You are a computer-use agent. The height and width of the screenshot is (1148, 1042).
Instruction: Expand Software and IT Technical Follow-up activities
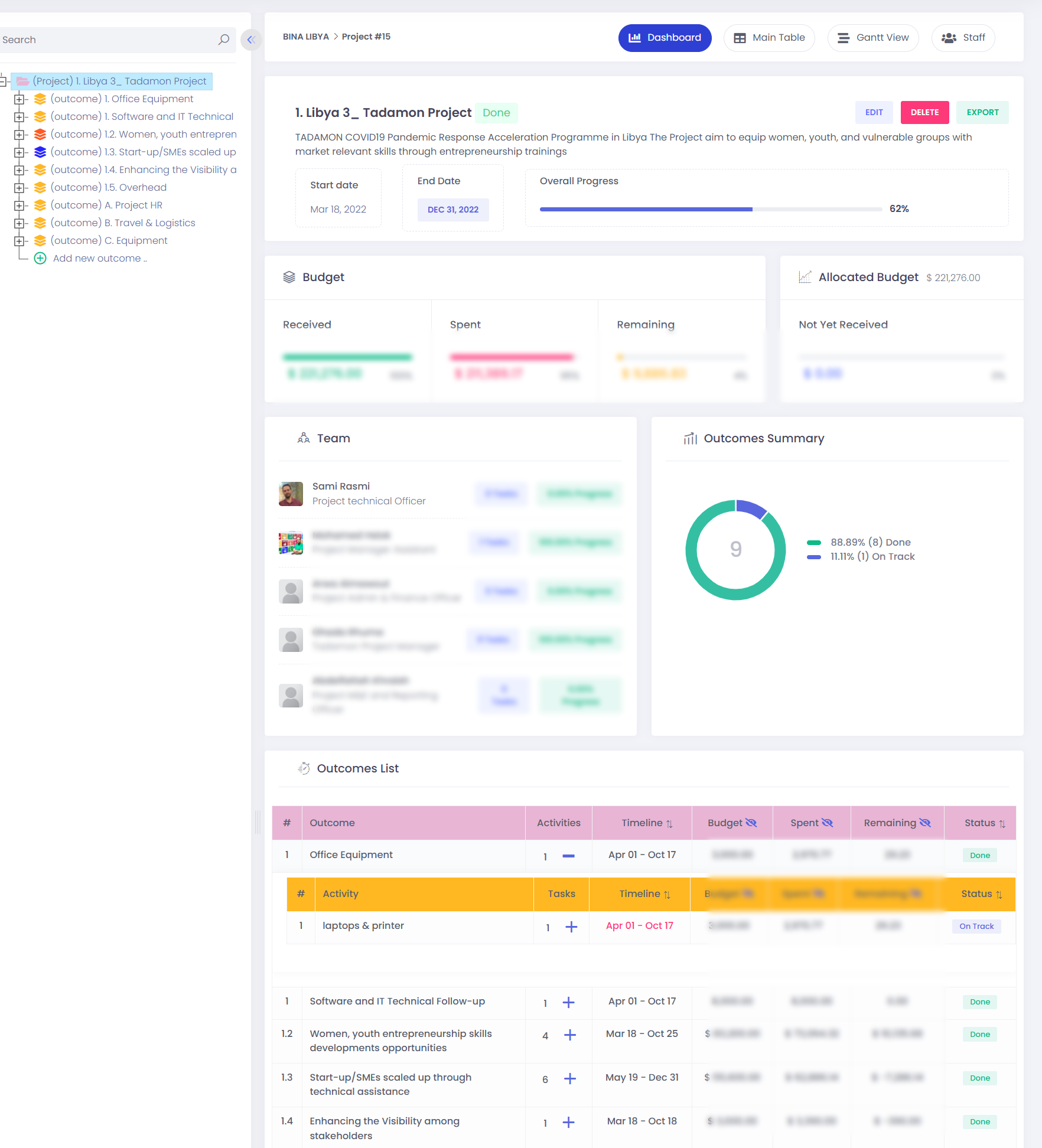coord(568,1002)
